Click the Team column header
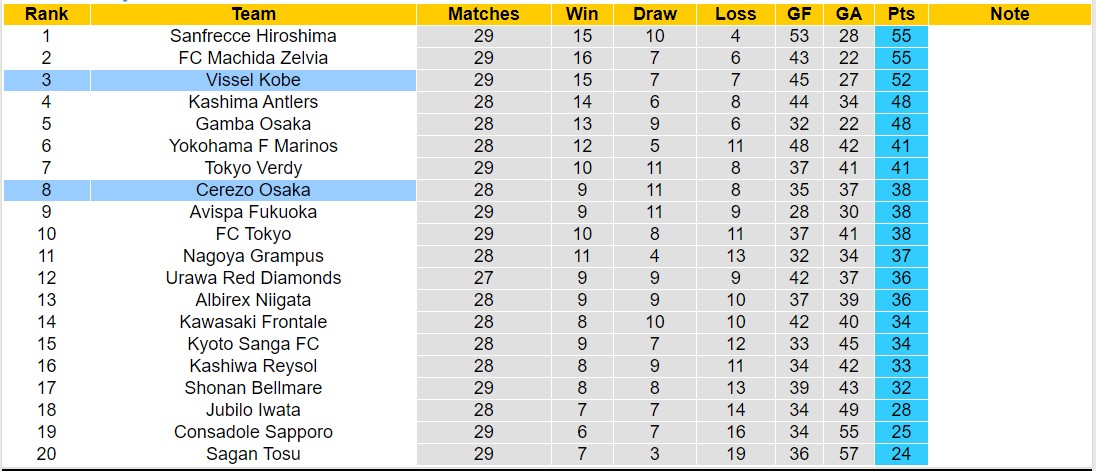 (x=253, y=14)
